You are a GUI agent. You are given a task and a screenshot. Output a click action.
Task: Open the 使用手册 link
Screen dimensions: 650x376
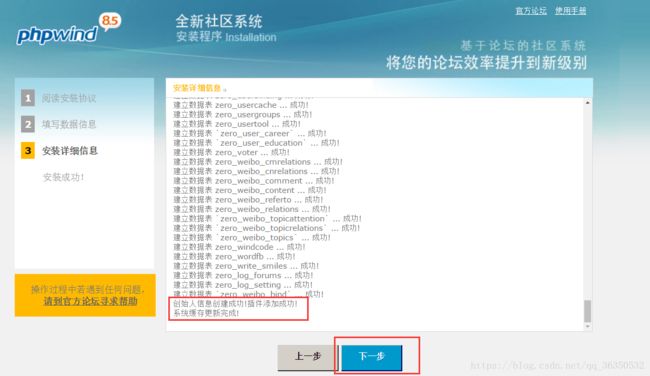coord(570,11)
